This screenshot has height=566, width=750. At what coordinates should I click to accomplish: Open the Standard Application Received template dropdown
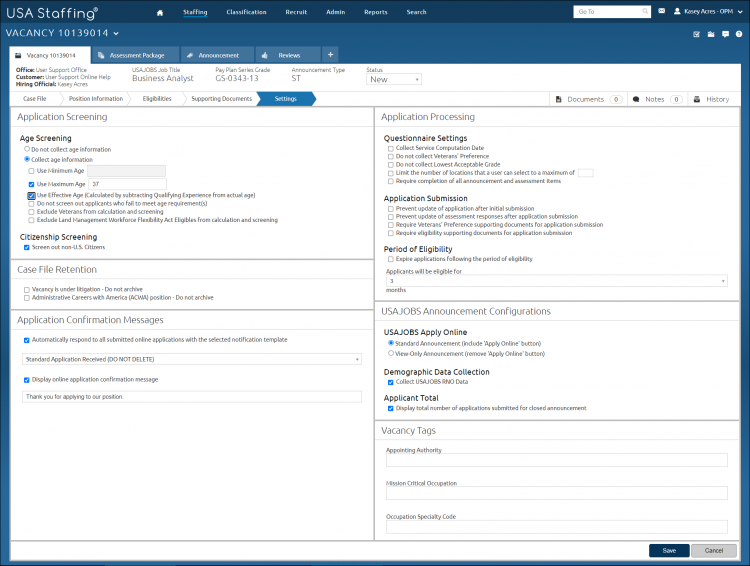coord(192,359)
